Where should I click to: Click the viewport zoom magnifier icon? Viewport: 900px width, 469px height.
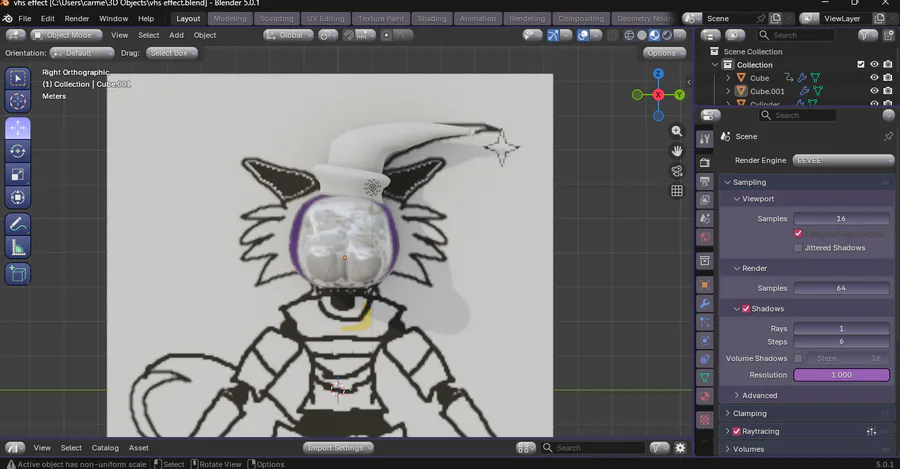(677, 131)
